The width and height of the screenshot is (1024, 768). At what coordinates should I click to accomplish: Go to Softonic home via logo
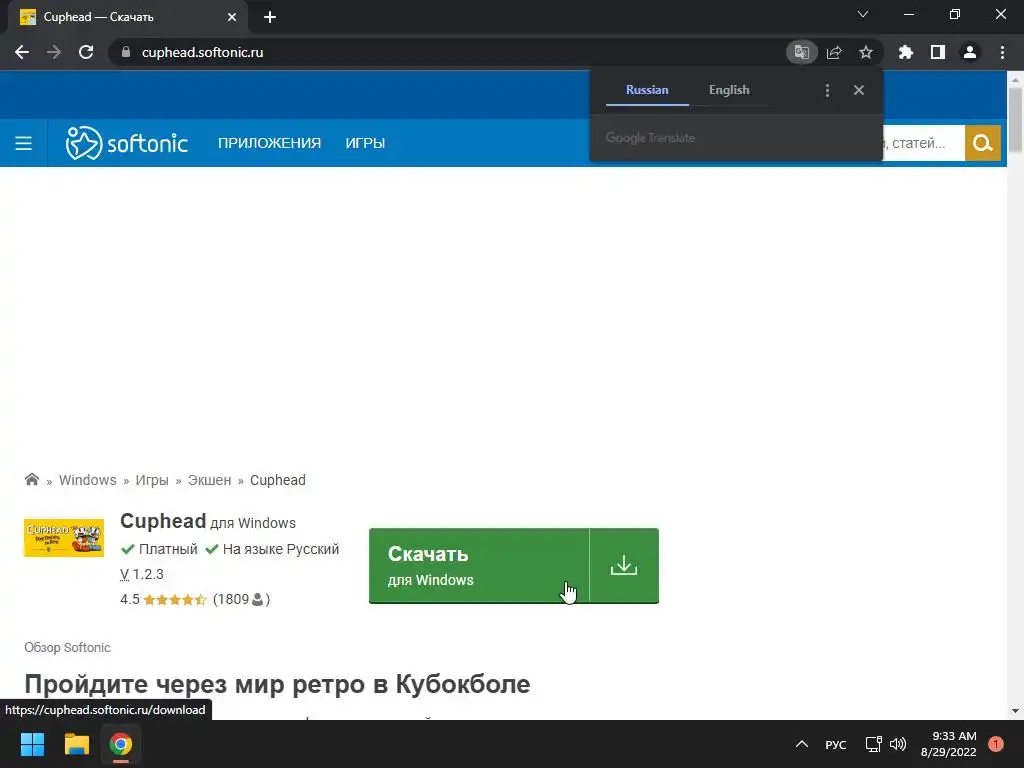(127, 143)
